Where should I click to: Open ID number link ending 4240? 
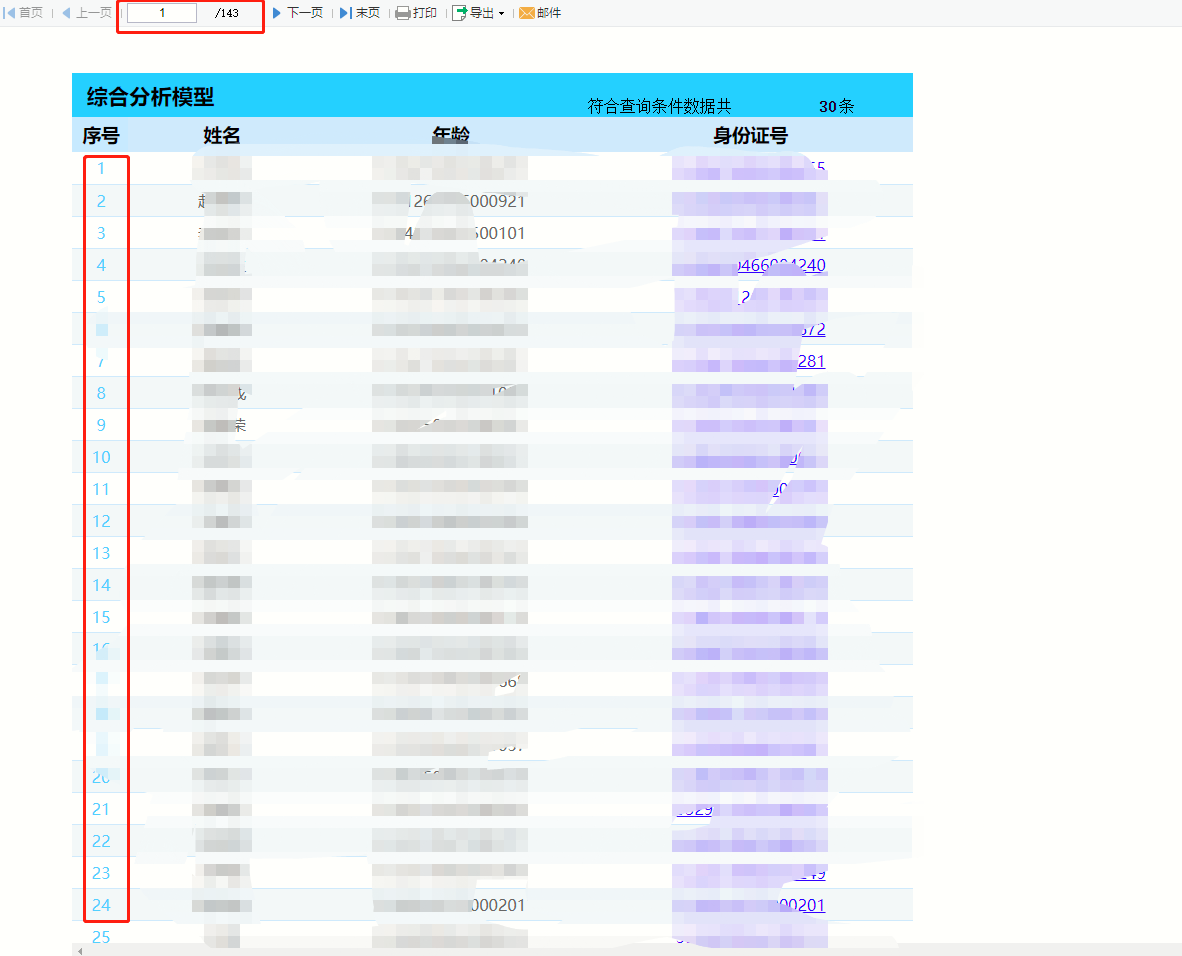(x=781, y=265)
